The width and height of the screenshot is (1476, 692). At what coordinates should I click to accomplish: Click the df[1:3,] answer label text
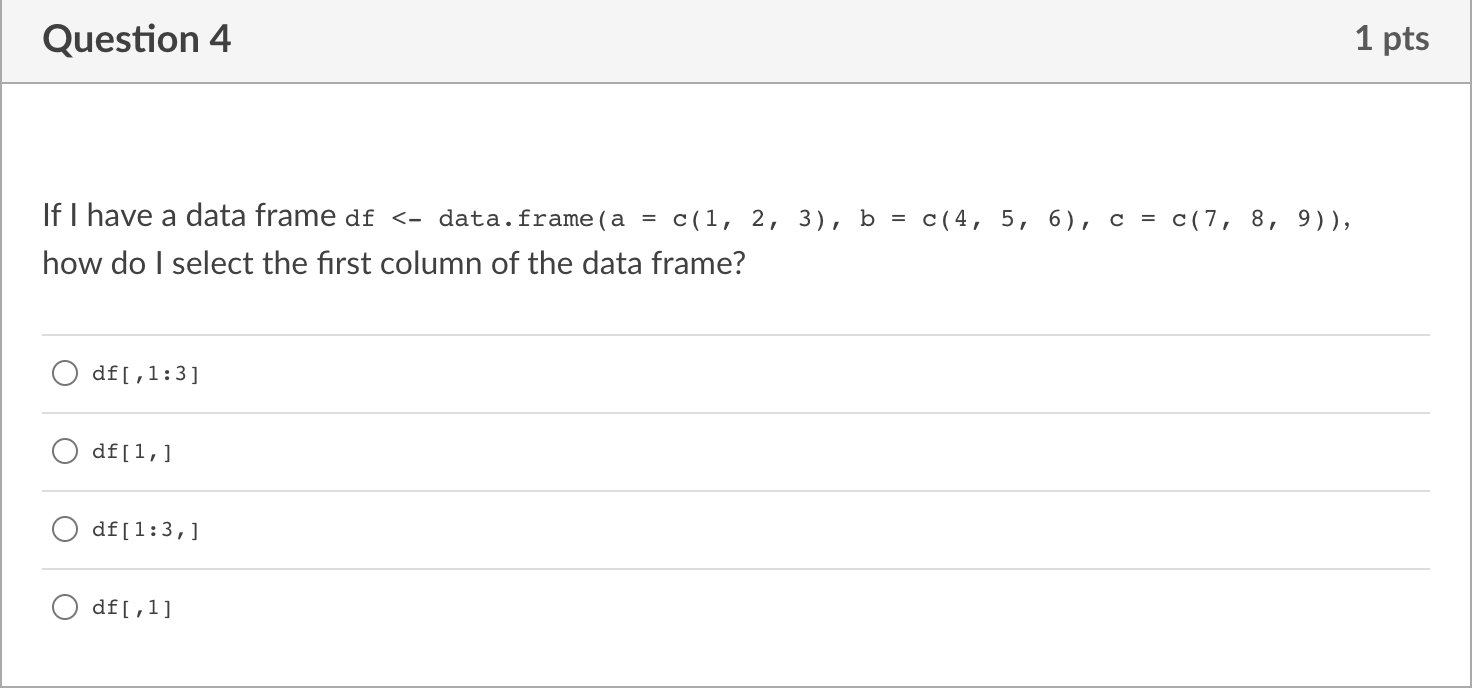click(145, 530)
